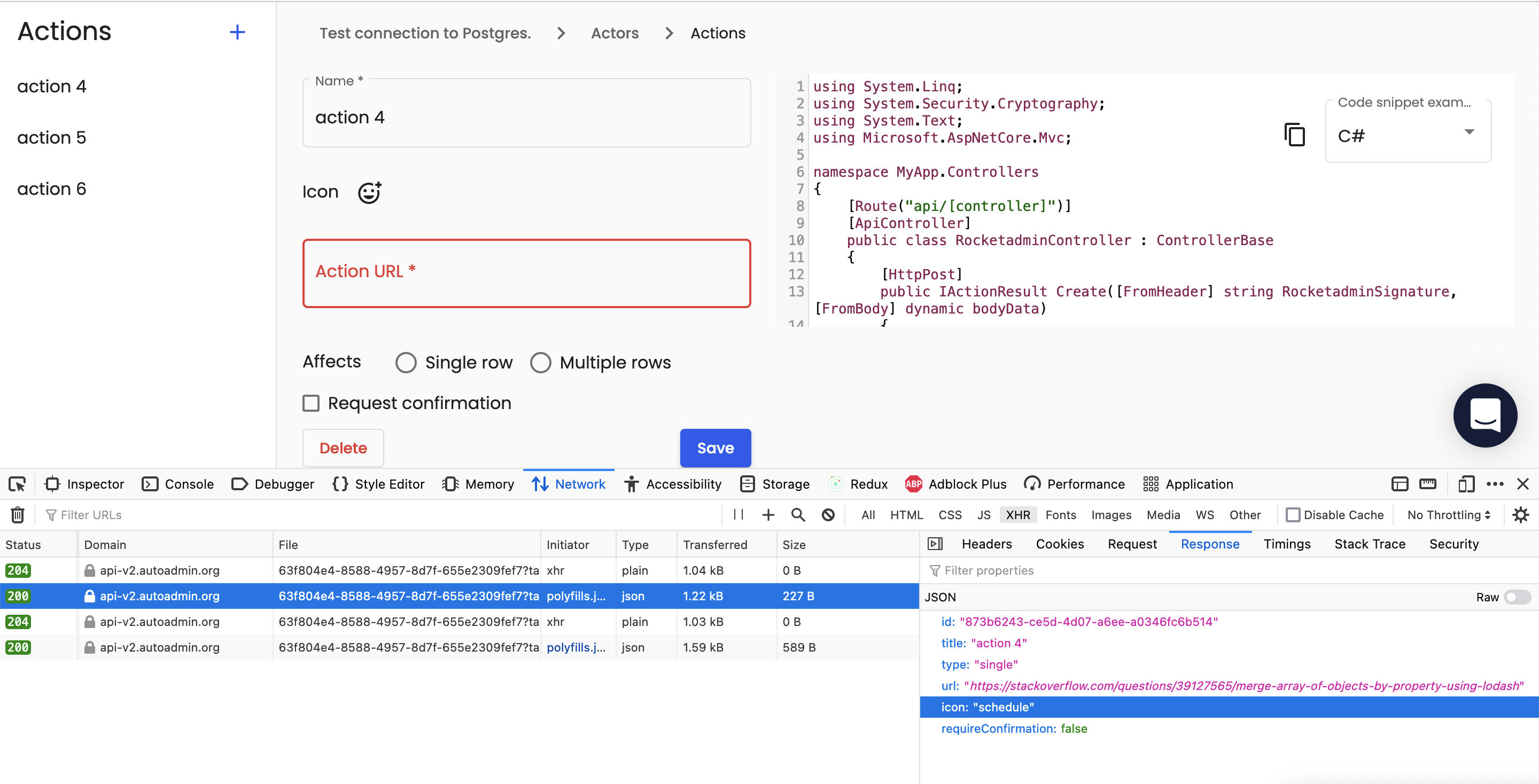Show the Request details tab

(1132, 544)
